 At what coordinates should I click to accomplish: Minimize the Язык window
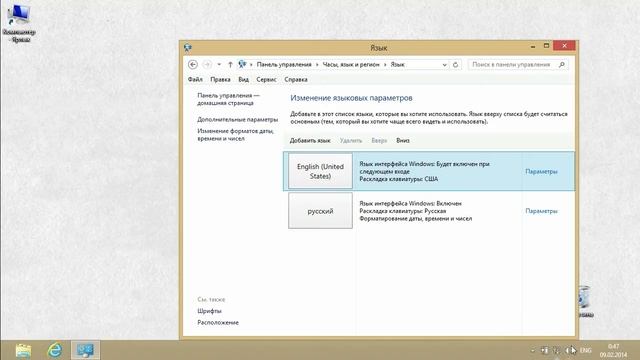[x=533, y=46]
